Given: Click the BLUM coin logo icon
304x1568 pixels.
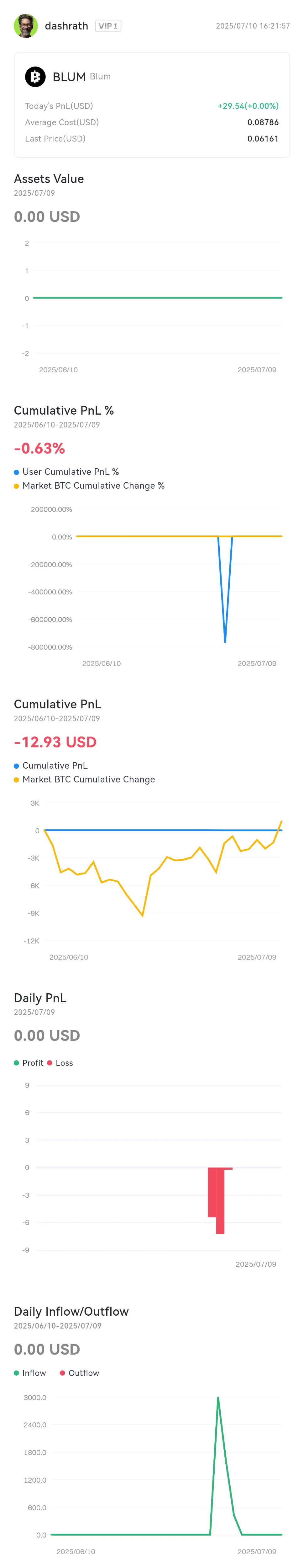Looking at the screenshot, I should (35, 77).
